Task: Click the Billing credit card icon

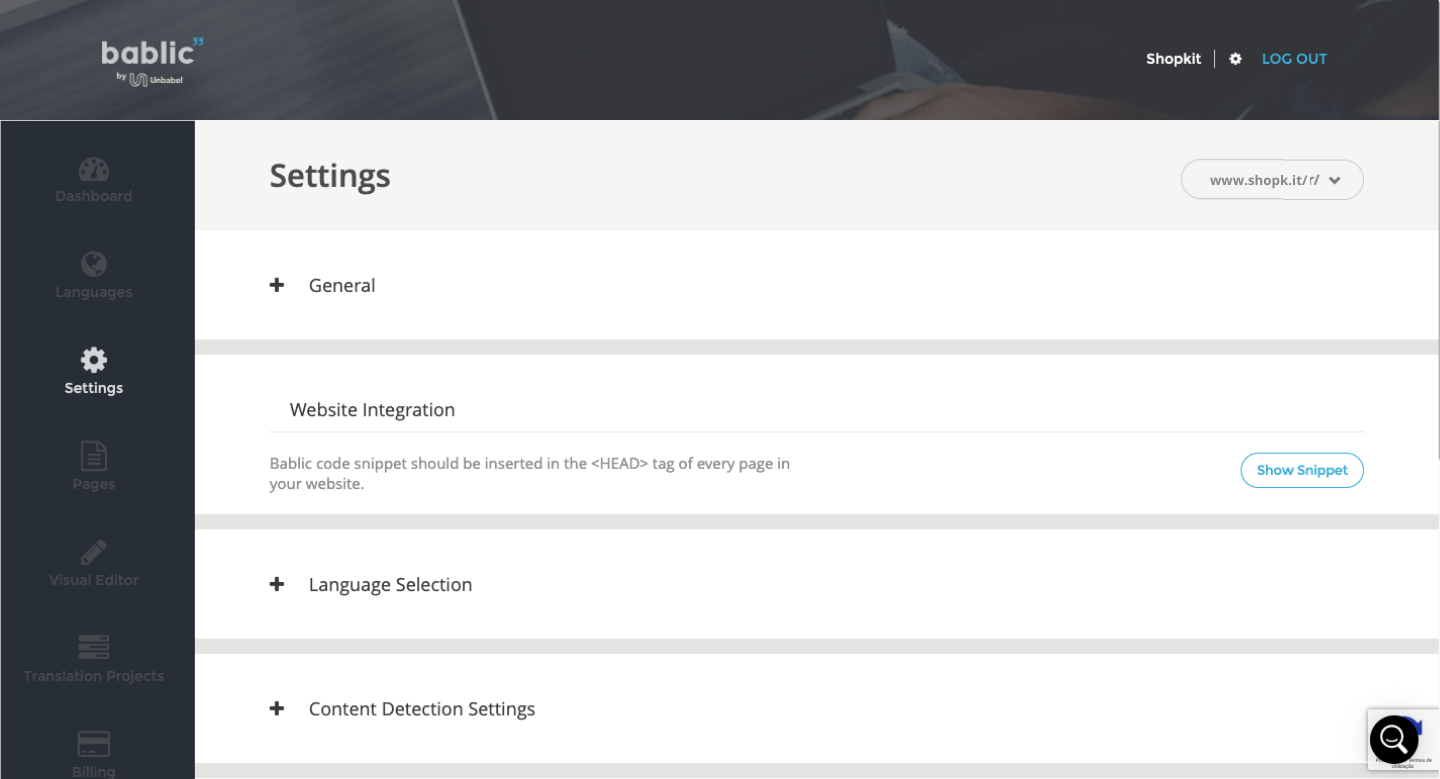Action: [94, 744]
